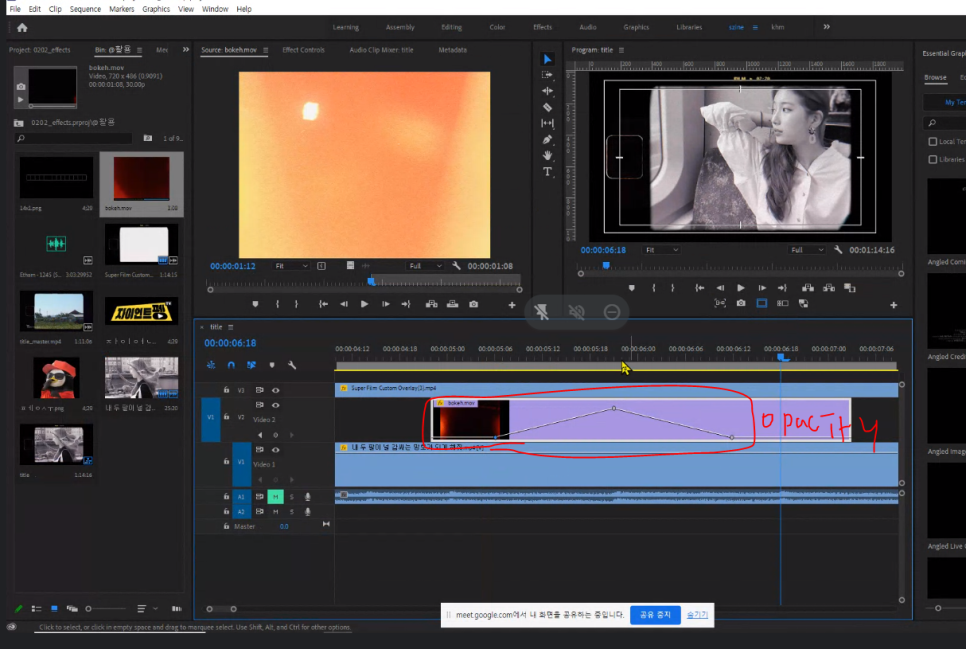The height and width of the screenshot is (649, 966).
Task: Add marker in timeline header
Action: point(272,365)
